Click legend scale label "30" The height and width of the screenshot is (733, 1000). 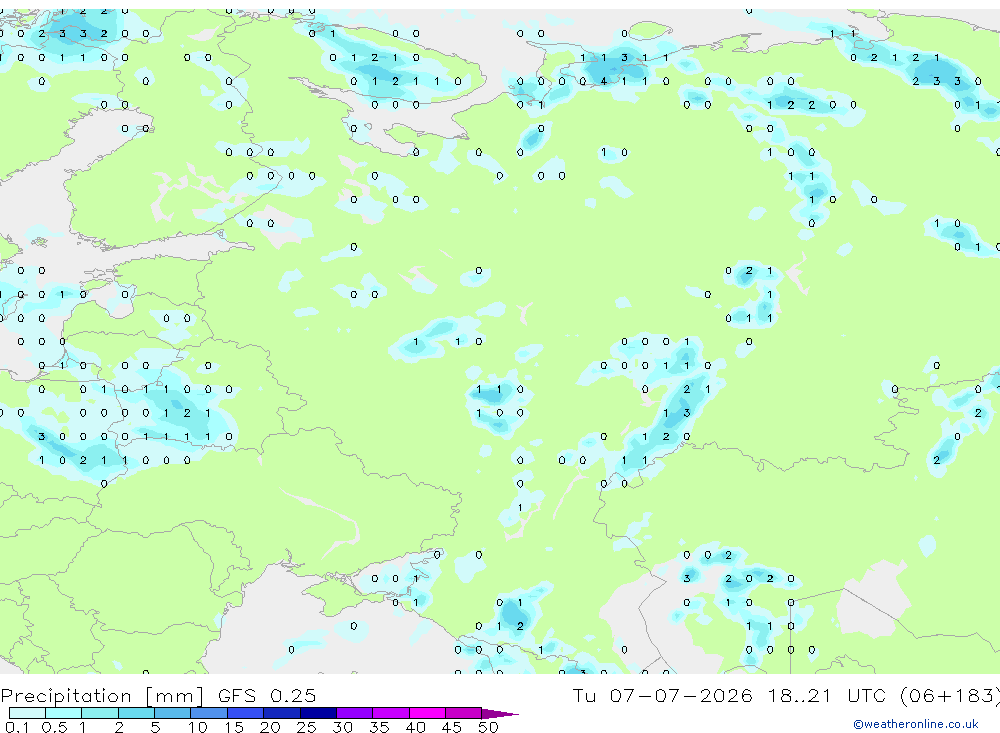[342, 727]
